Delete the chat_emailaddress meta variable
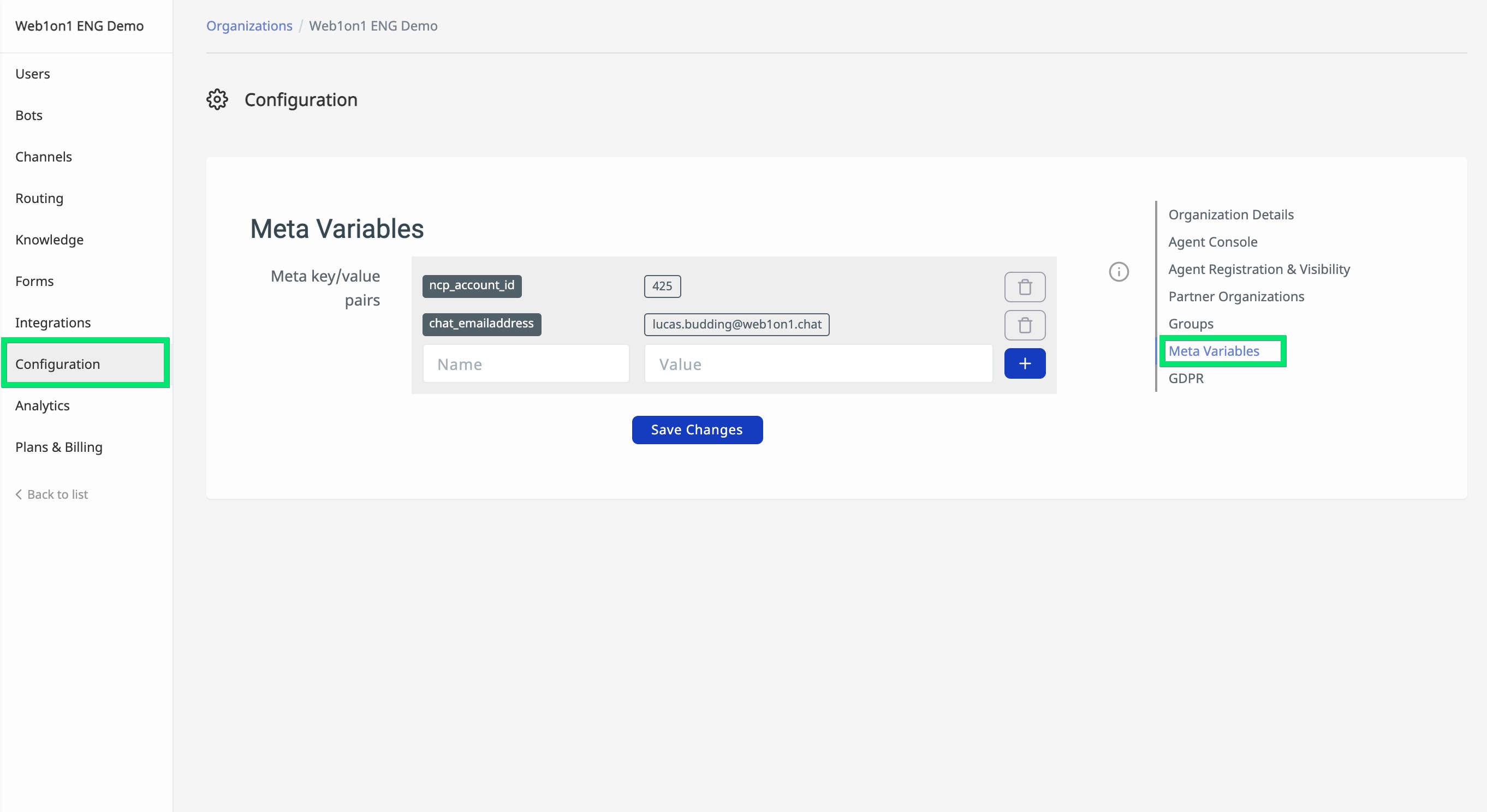1487x812 pixels. coord(1025,325)
